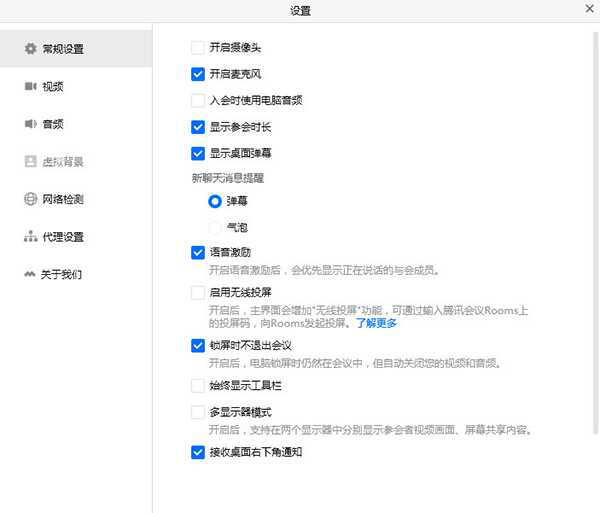
Task: Select the 弹幕 radio option
Action: click(215, 201)
